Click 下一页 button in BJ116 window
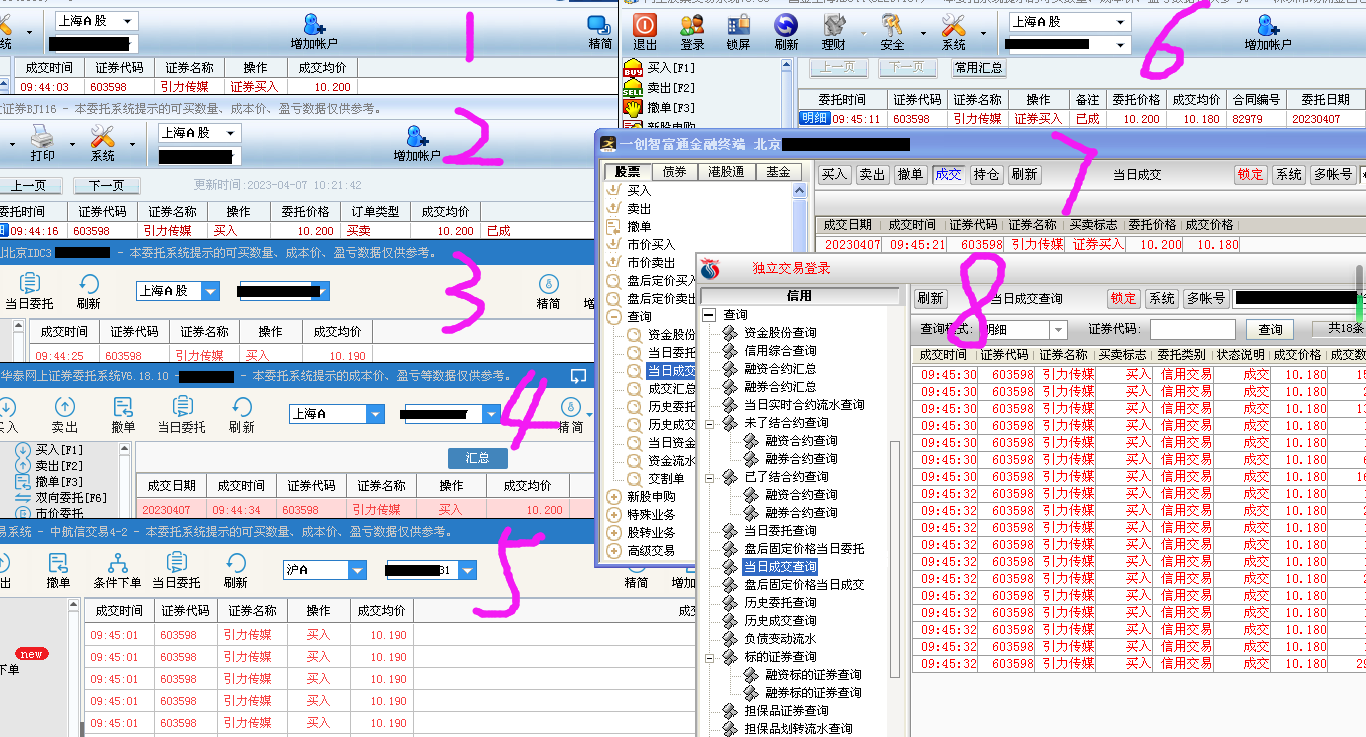This screenshot has height=737, width=1366. click(x=106, y=186)
